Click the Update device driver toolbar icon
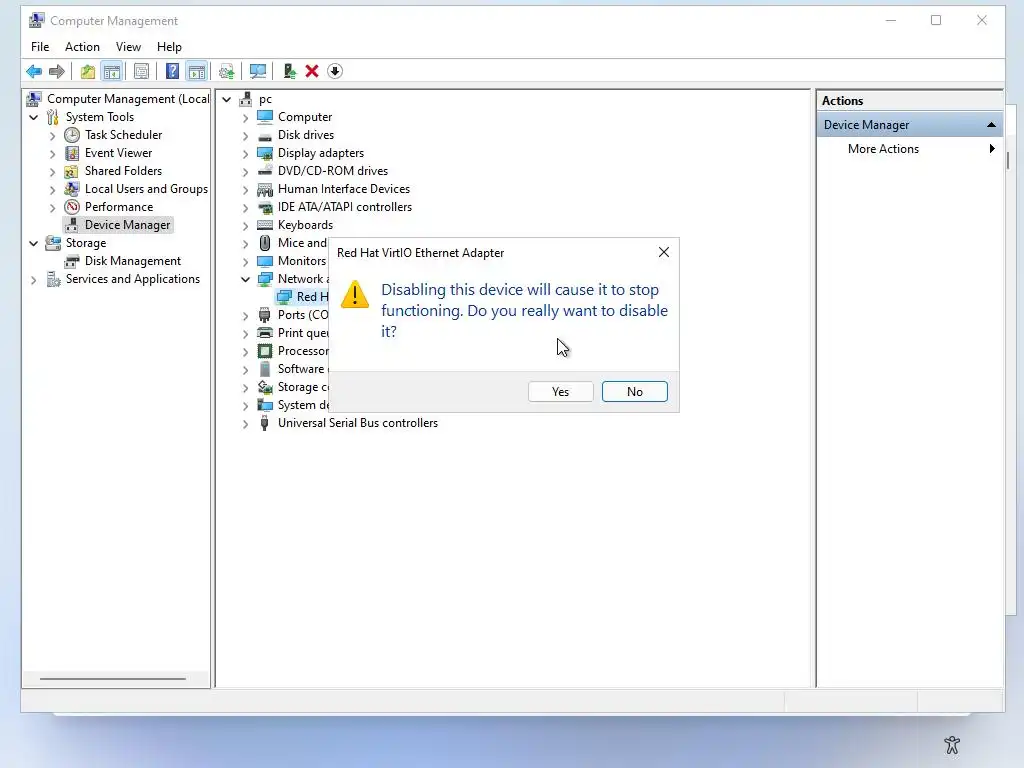The height and width of the screenshot is (768, 1024). tap(227, 71)
